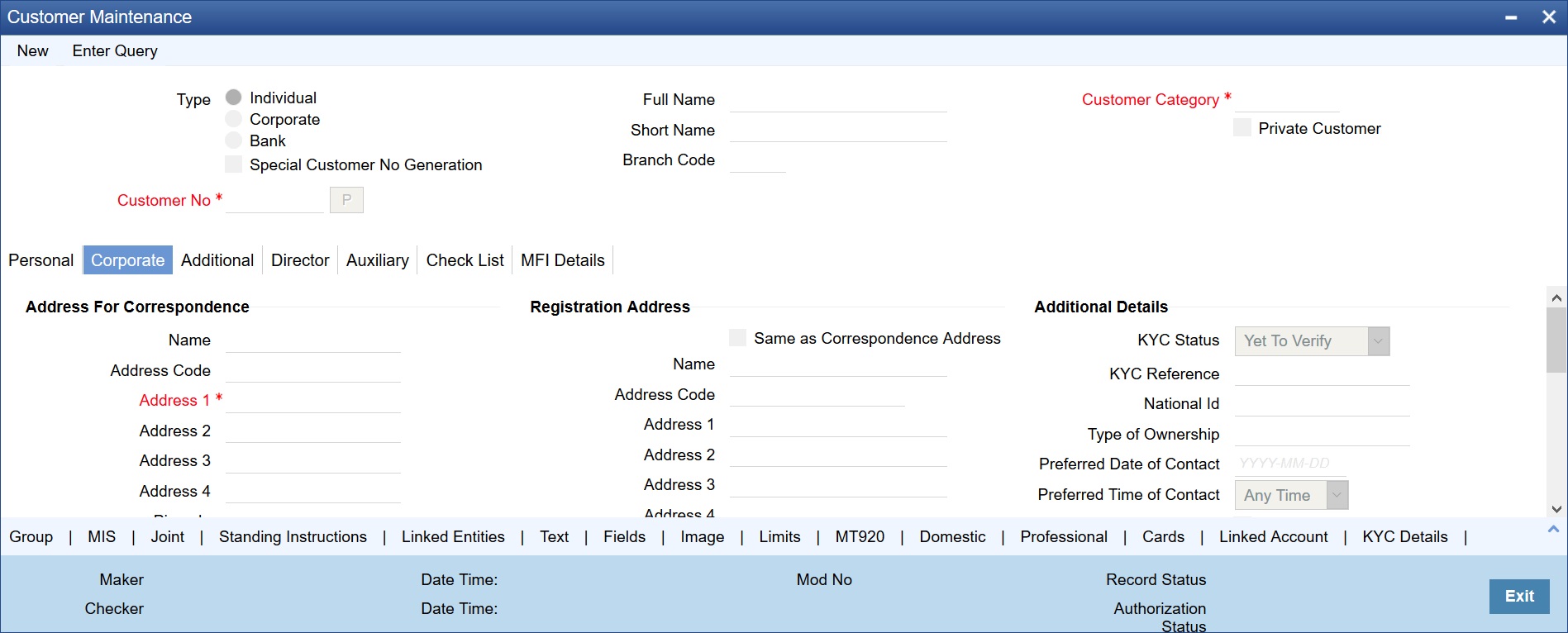
Task: Click the correspondence Name field
Action: [x=312, y=340]
